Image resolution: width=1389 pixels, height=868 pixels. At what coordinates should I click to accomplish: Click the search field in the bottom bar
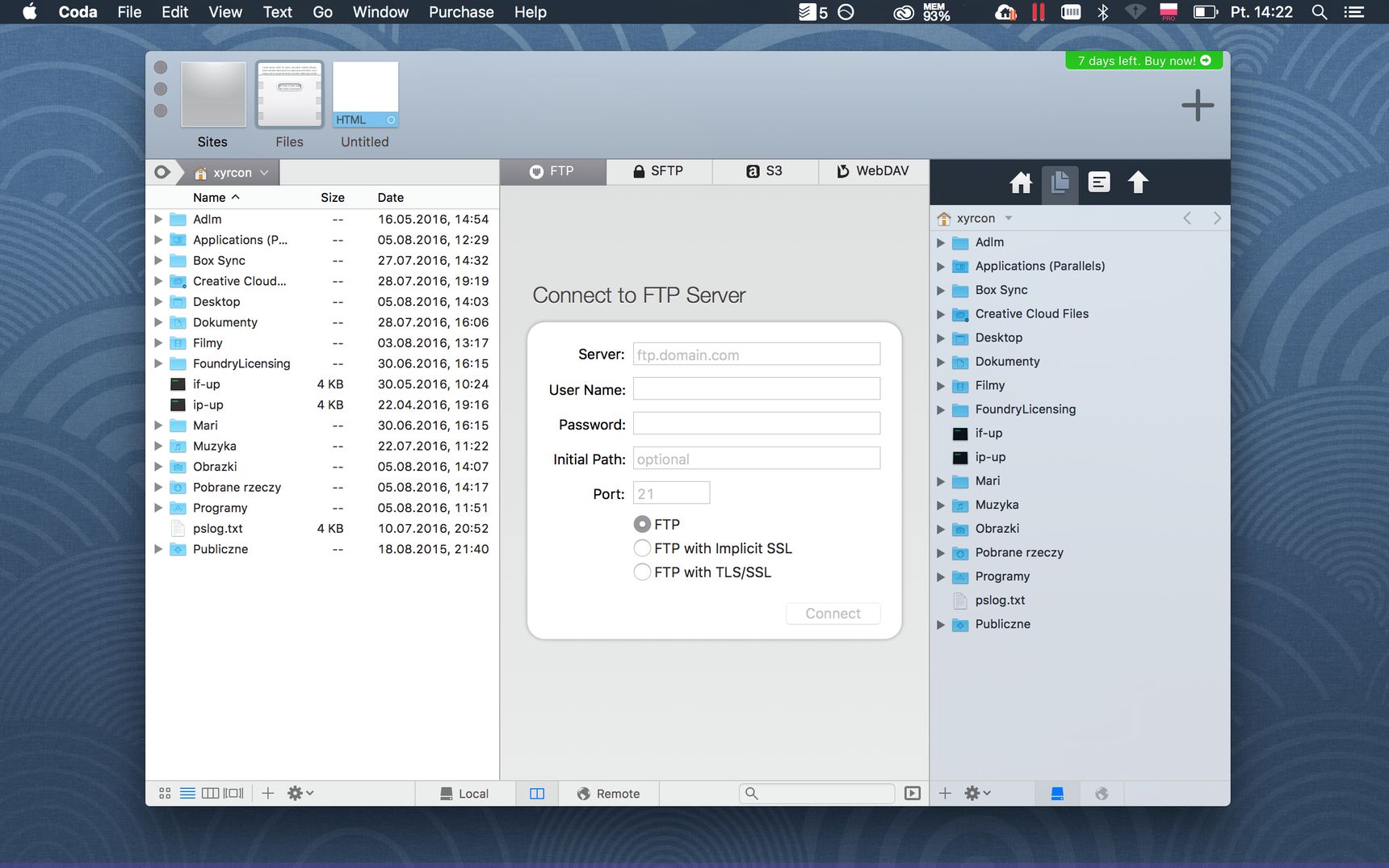[816, 794]
